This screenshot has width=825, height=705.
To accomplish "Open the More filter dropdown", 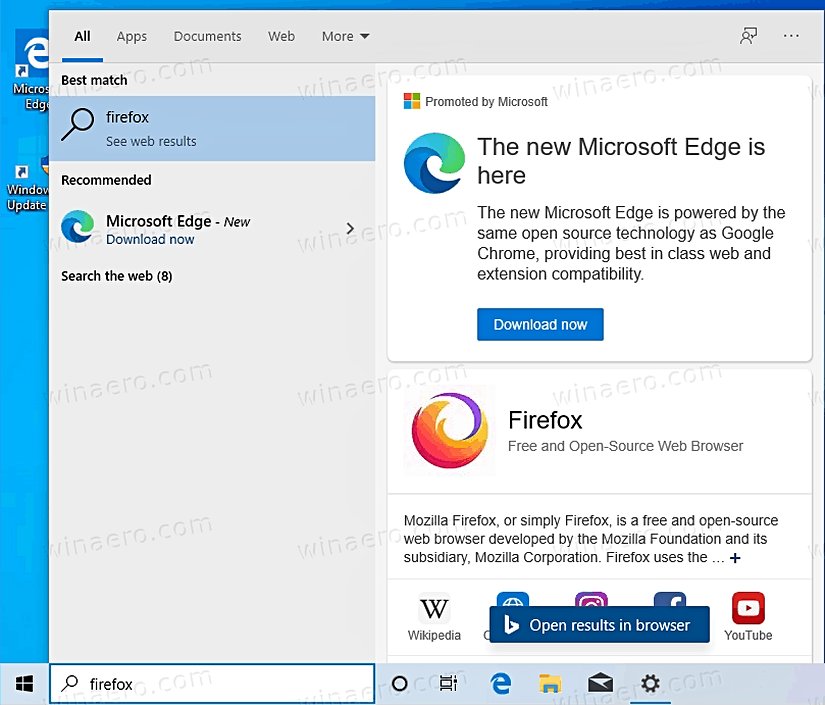I will (x=344, y=36).
